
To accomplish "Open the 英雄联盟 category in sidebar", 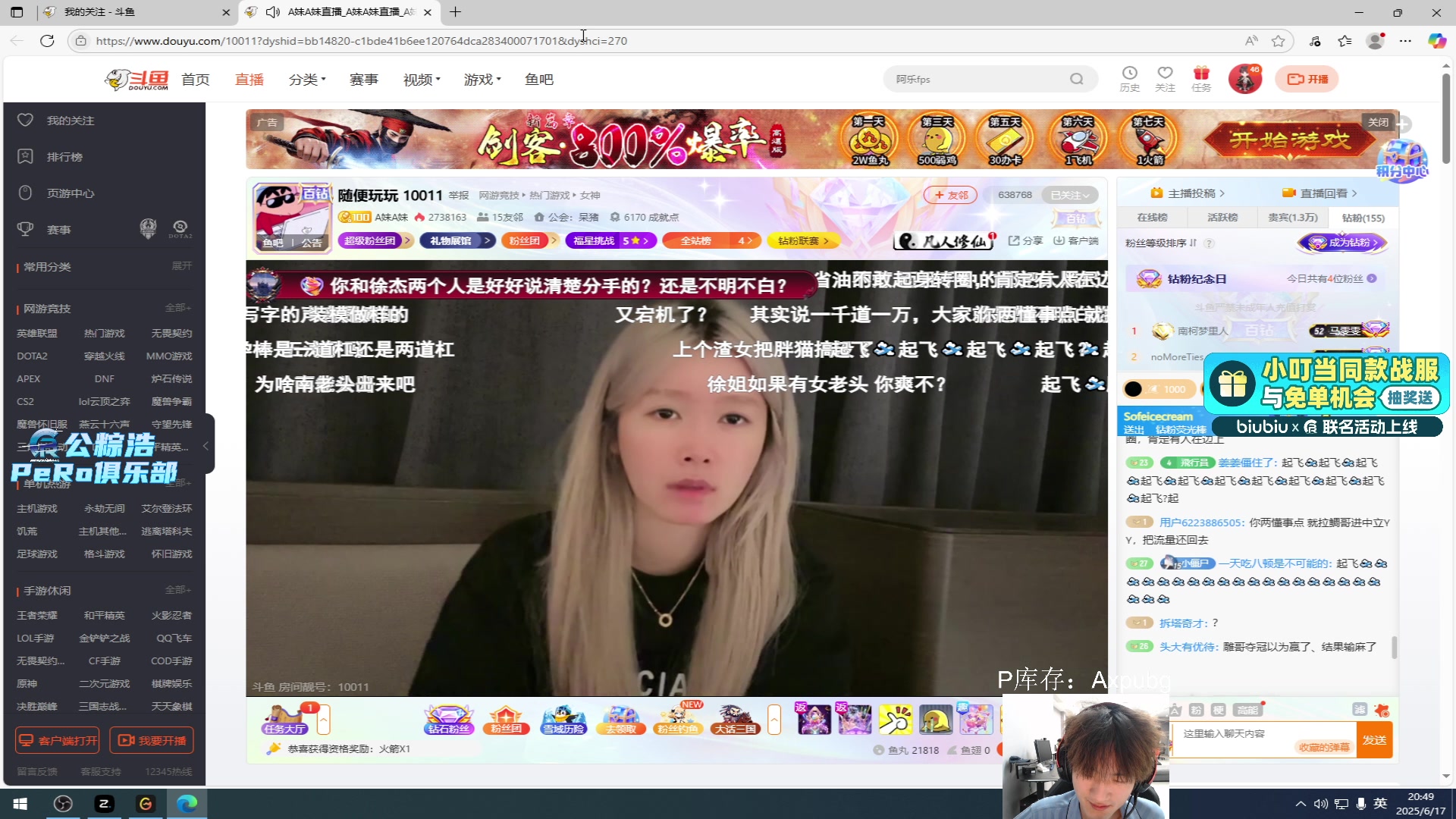I will click(37, 333).
